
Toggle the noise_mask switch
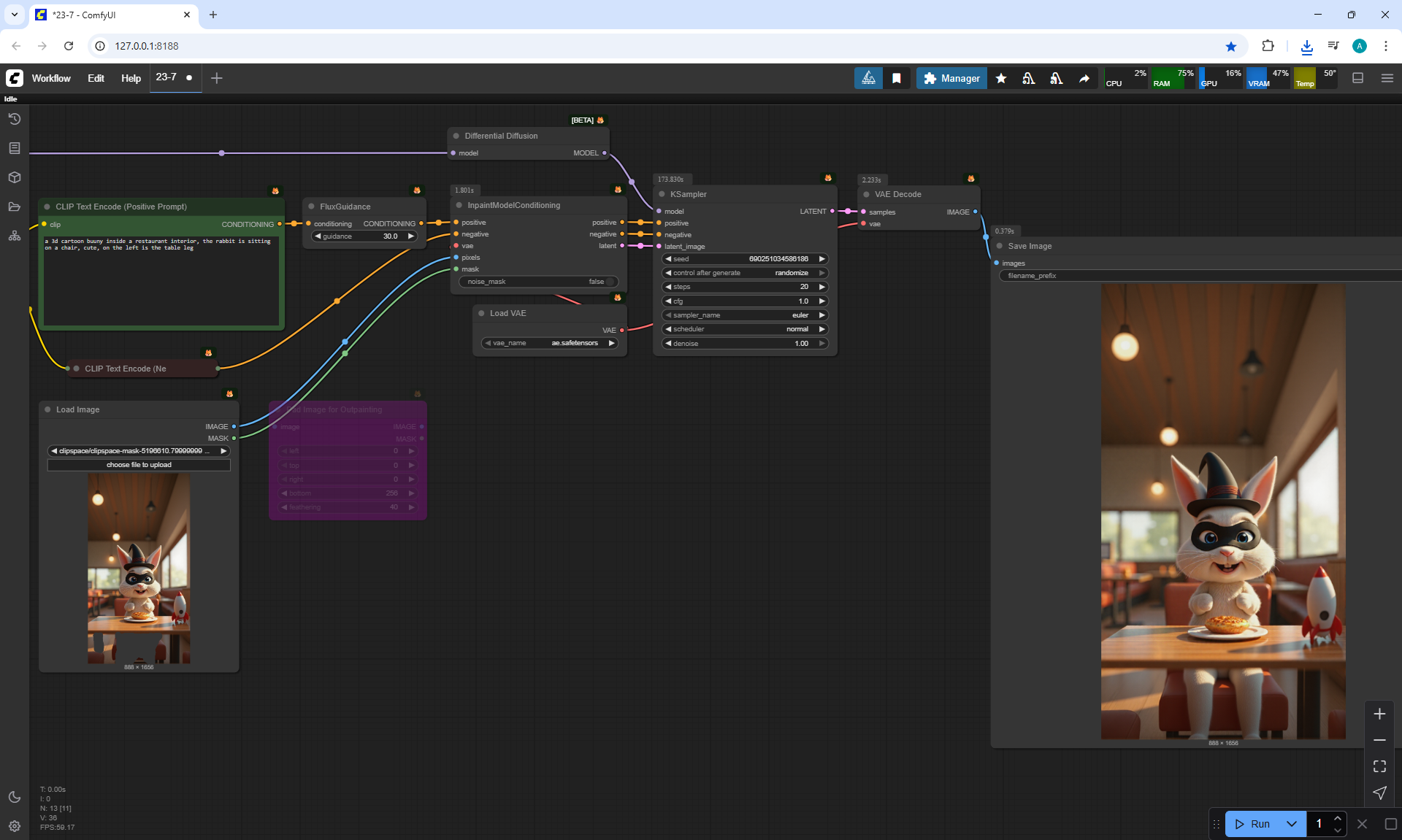tap(609, 282)
